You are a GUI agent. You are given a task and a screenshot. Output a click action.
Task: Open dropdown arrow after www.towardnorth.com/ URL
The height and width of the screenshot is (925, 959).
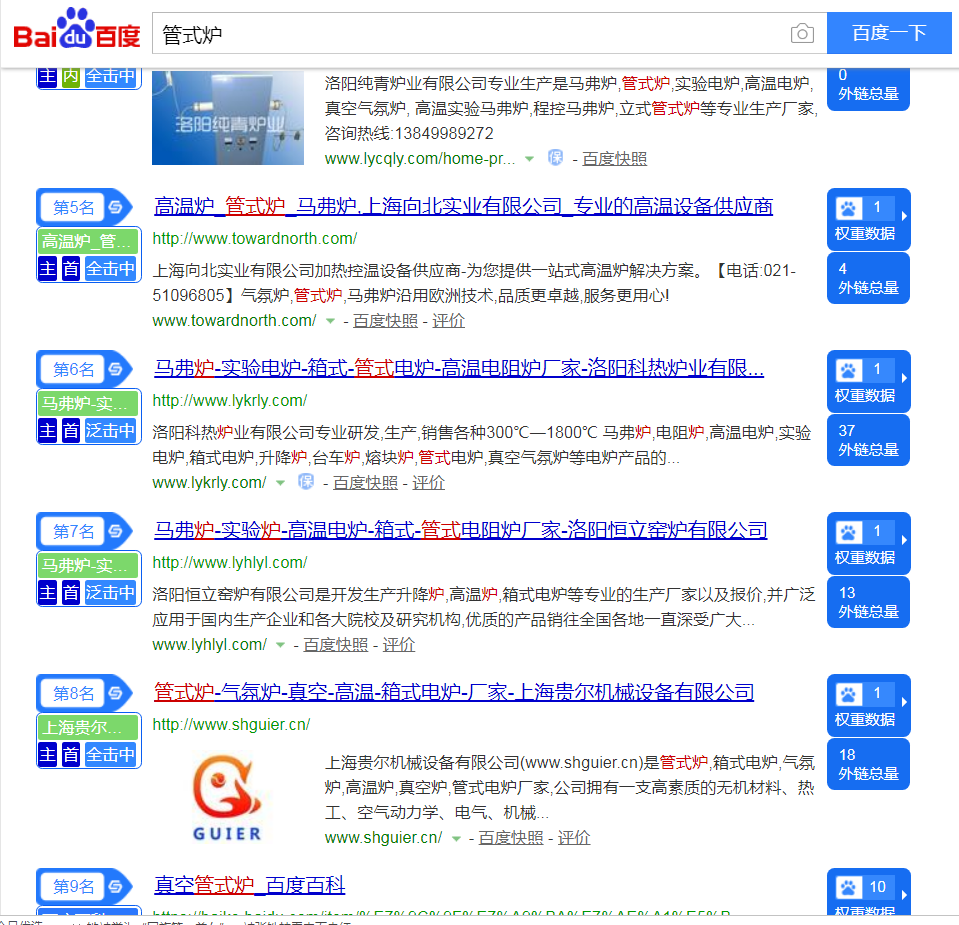tap(330, 321)
